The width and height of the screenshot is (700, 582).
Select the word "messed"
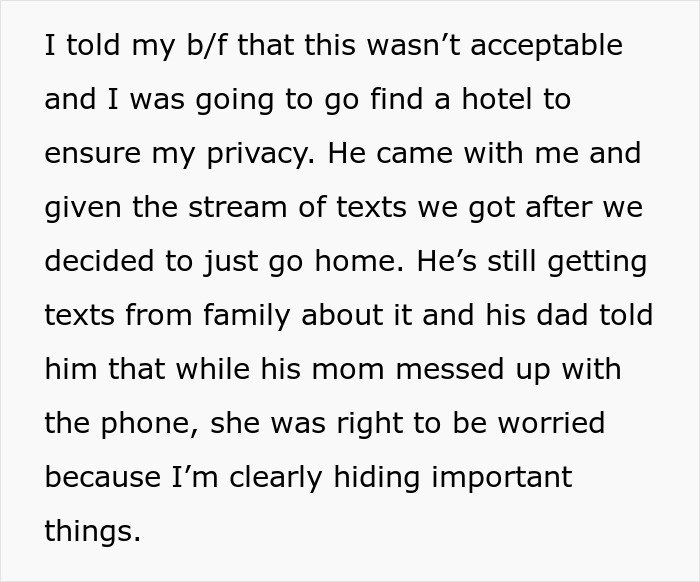[450, 369]
